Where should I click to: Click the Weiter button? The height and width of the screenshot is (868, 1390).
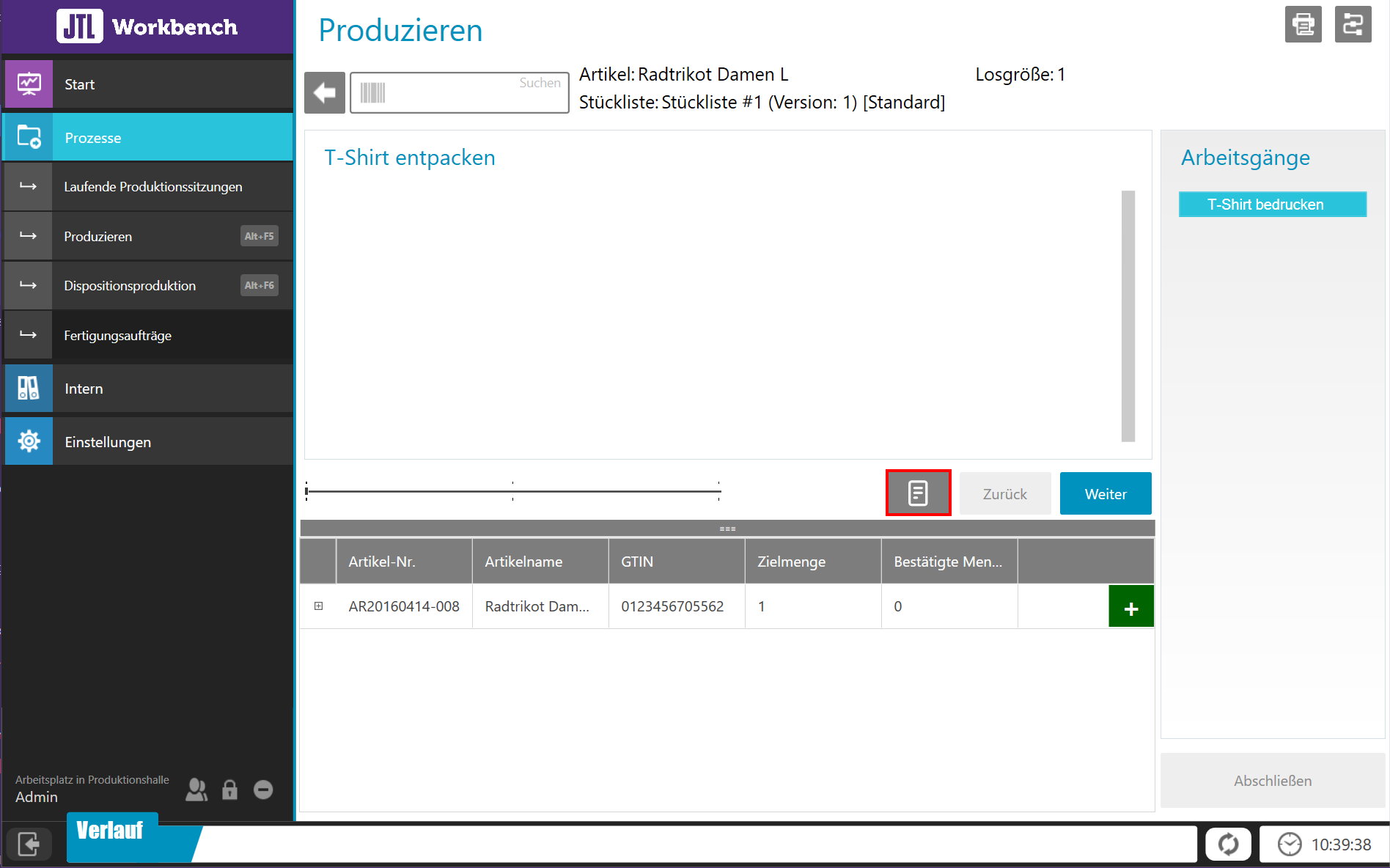(x=1105, y=493)
